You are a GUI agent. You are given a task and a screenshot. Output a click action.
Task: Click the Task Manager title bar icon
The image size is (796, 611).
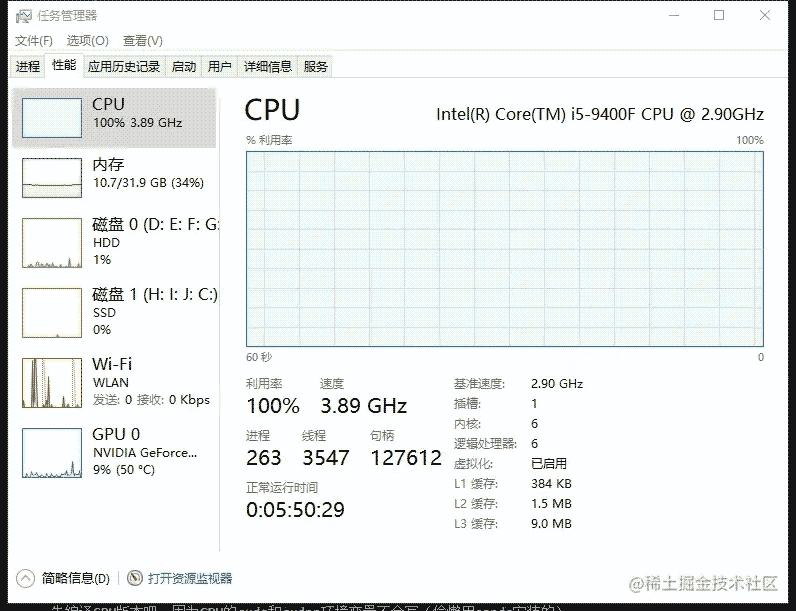click(x=24, y=16)
